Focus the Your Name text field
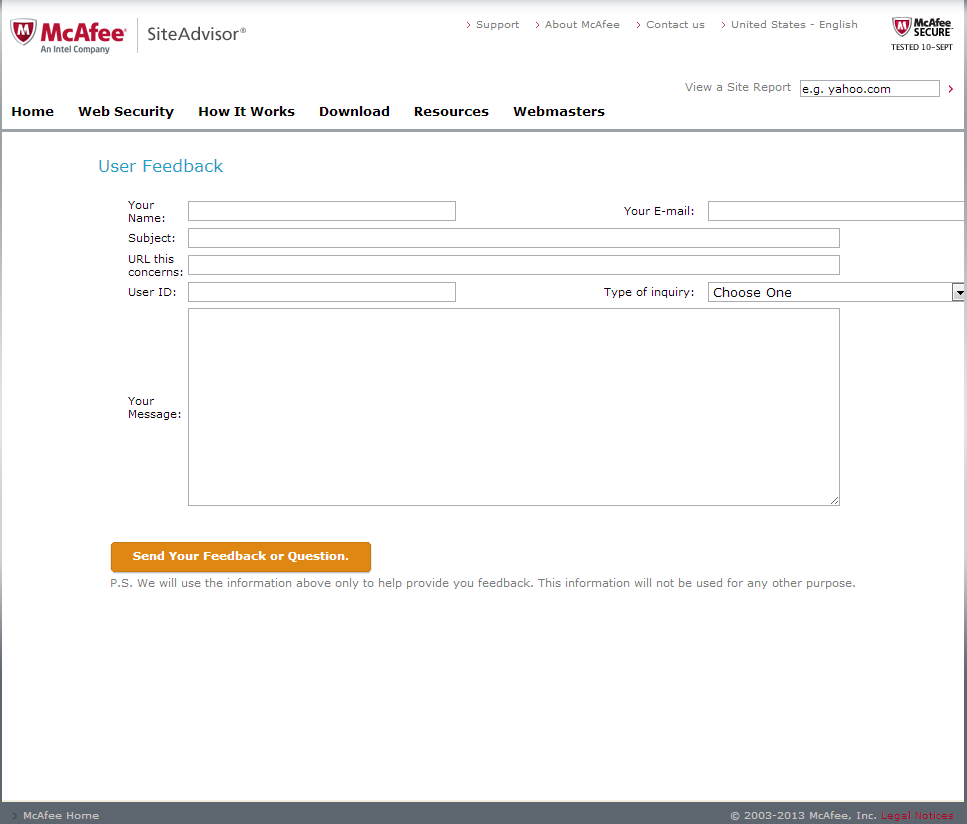Viewport: 967px width, 824px height. (x=322, y=211)
